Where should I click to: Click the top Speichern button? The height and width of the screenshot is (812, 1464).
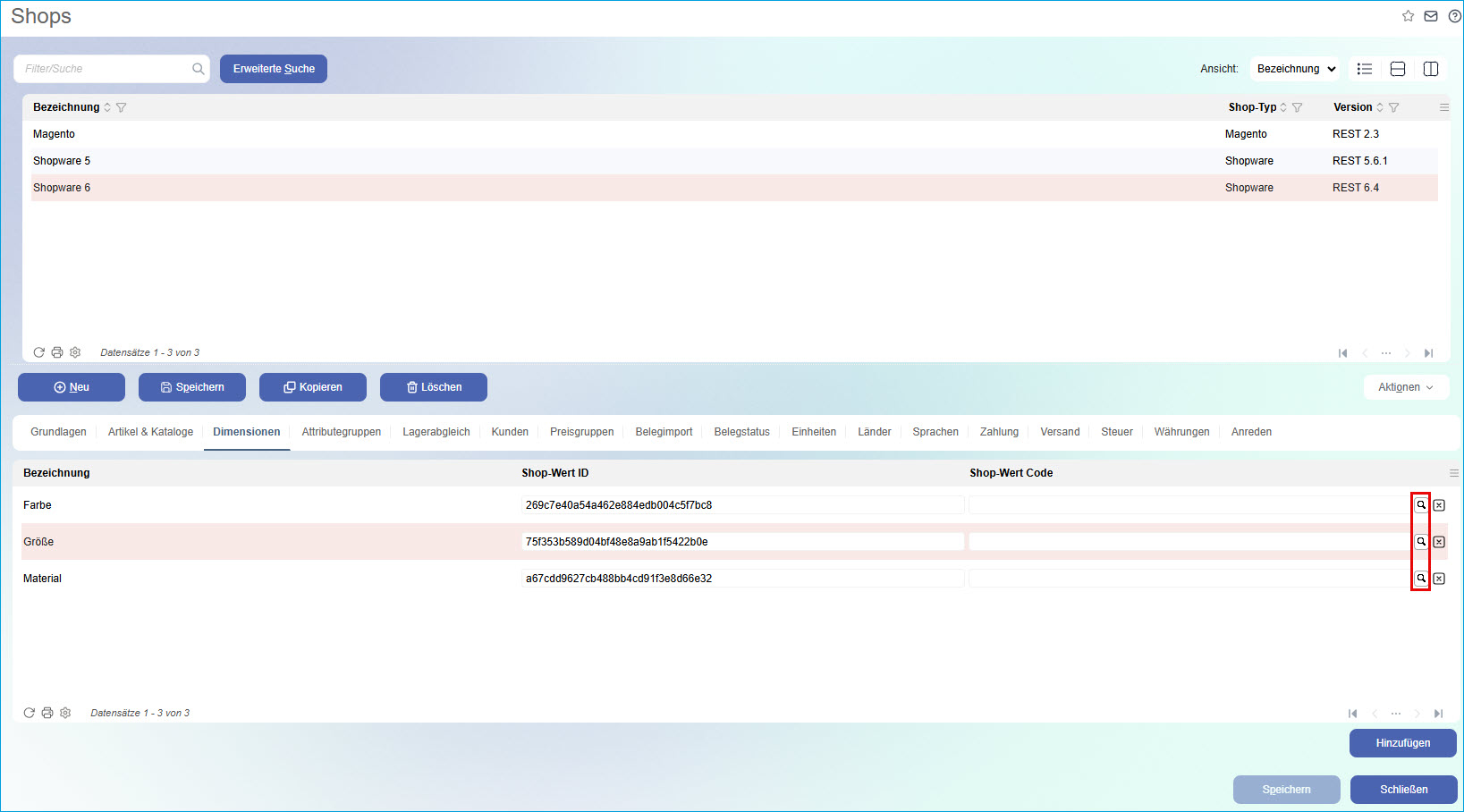click(x=192, y=387)
